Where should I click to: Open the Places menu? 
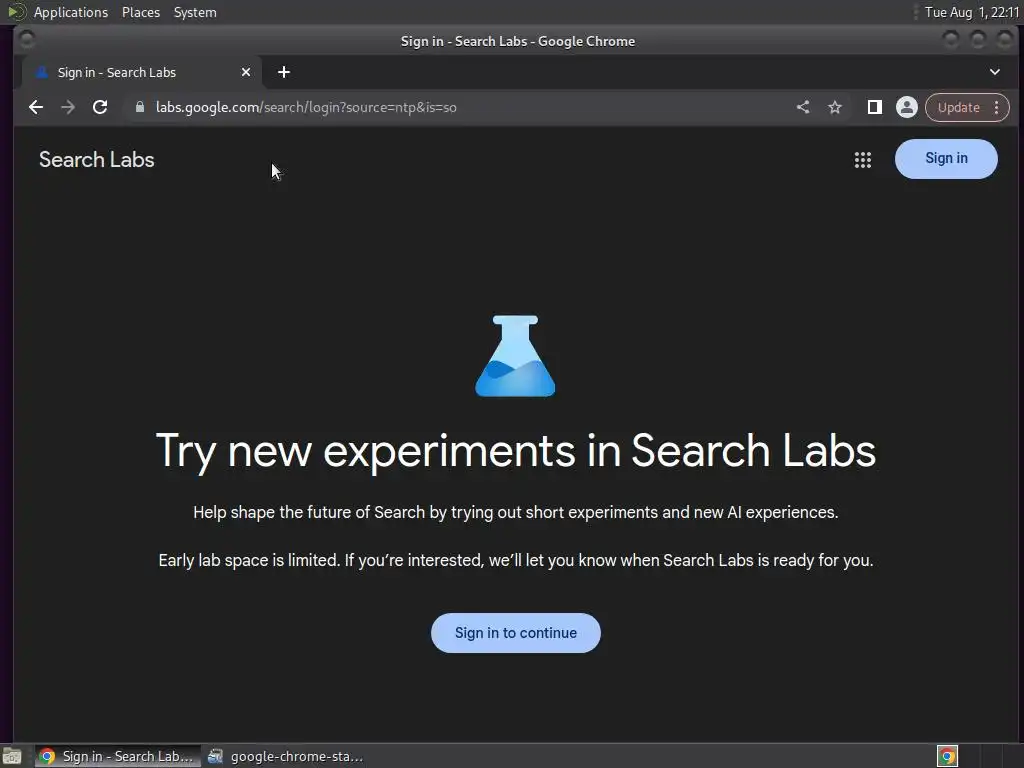coord(141,12)
